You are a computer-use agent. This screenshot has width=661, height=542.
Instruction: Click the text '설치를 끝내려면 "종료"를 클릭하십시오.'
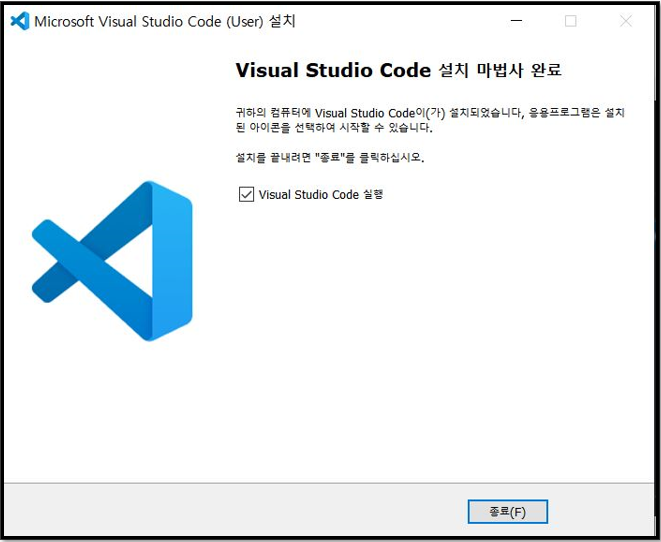pyautogui.click(x=330, y=158)
